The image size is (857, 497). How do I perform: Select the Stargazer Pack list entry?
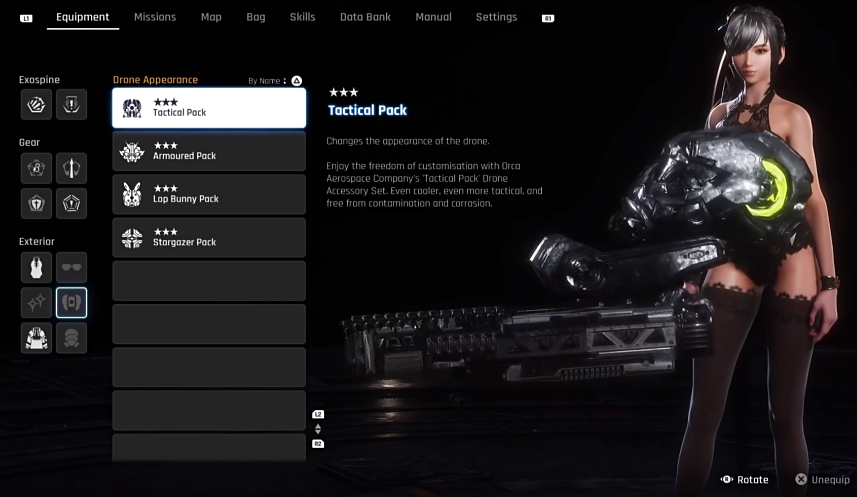[x=209, y=238]
